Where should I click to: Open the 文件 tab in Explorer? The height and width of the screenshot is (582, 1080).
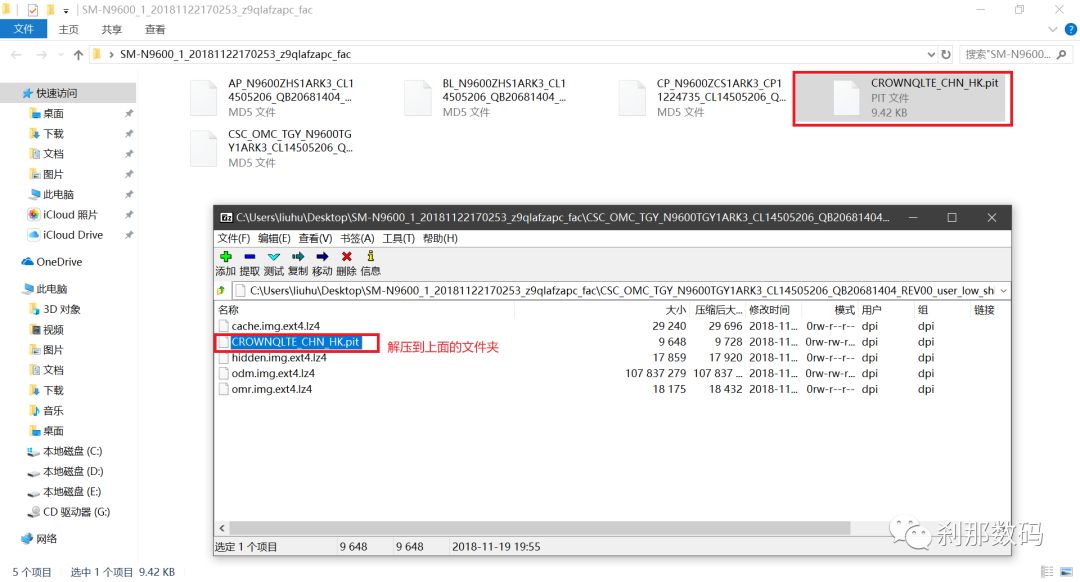point(24,30)
